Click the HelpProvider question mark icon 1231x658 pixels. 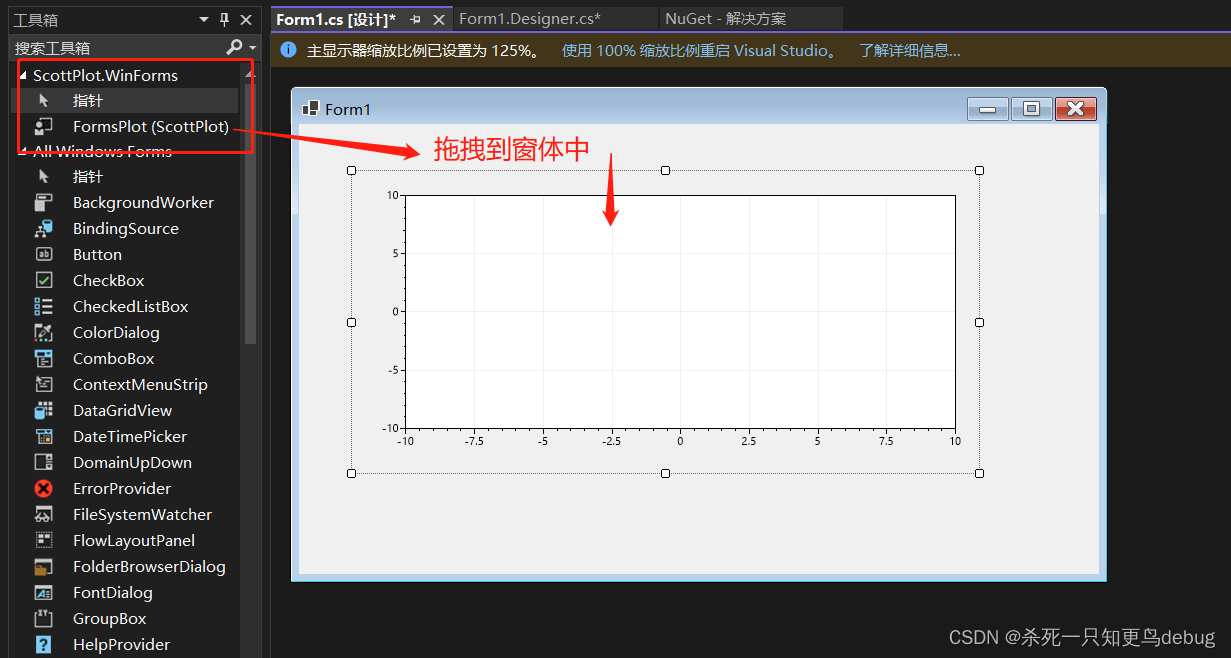point(44,645)
